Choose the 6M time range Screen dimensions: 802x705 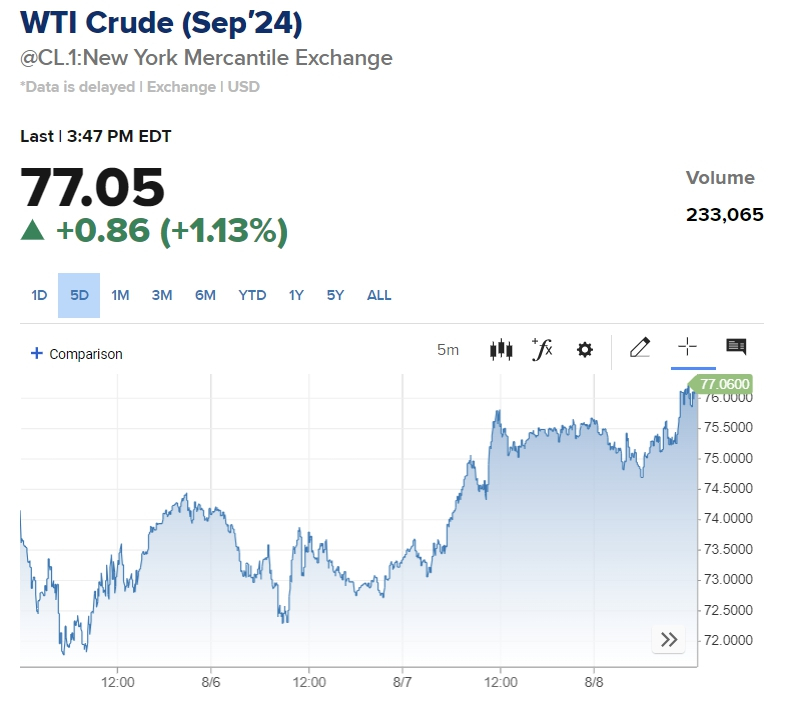(205, 295)
